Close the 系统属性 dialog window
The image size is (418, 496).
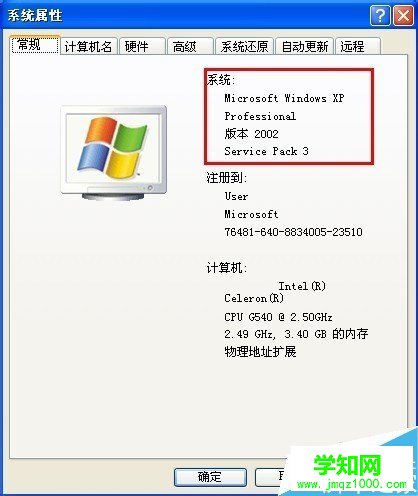pos(403,15)
